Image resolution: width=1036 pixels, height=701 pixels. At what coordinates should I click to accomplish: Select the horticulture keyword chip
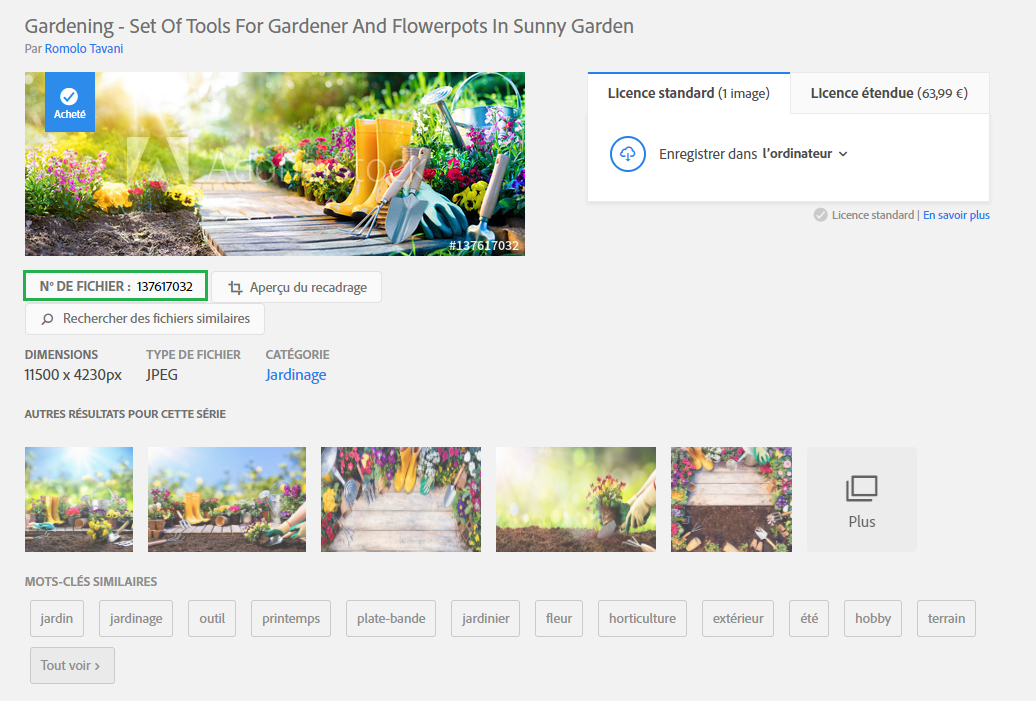pyautogui.click(x=642, y=618)
